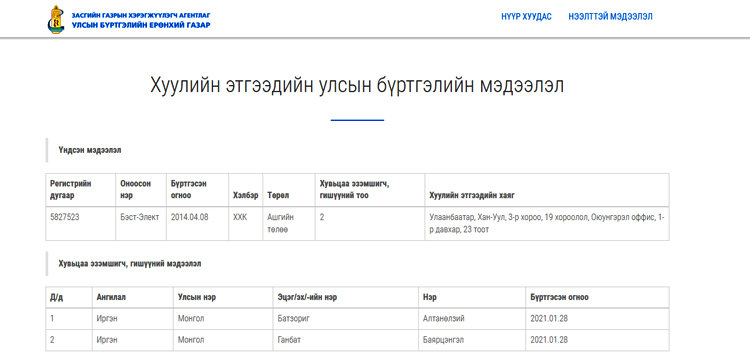The height and width of the screenshot is (360, 750).
Task: Select the date 2021.01.28 in Алтанөлзий row
Action: (x=549, y=318)
